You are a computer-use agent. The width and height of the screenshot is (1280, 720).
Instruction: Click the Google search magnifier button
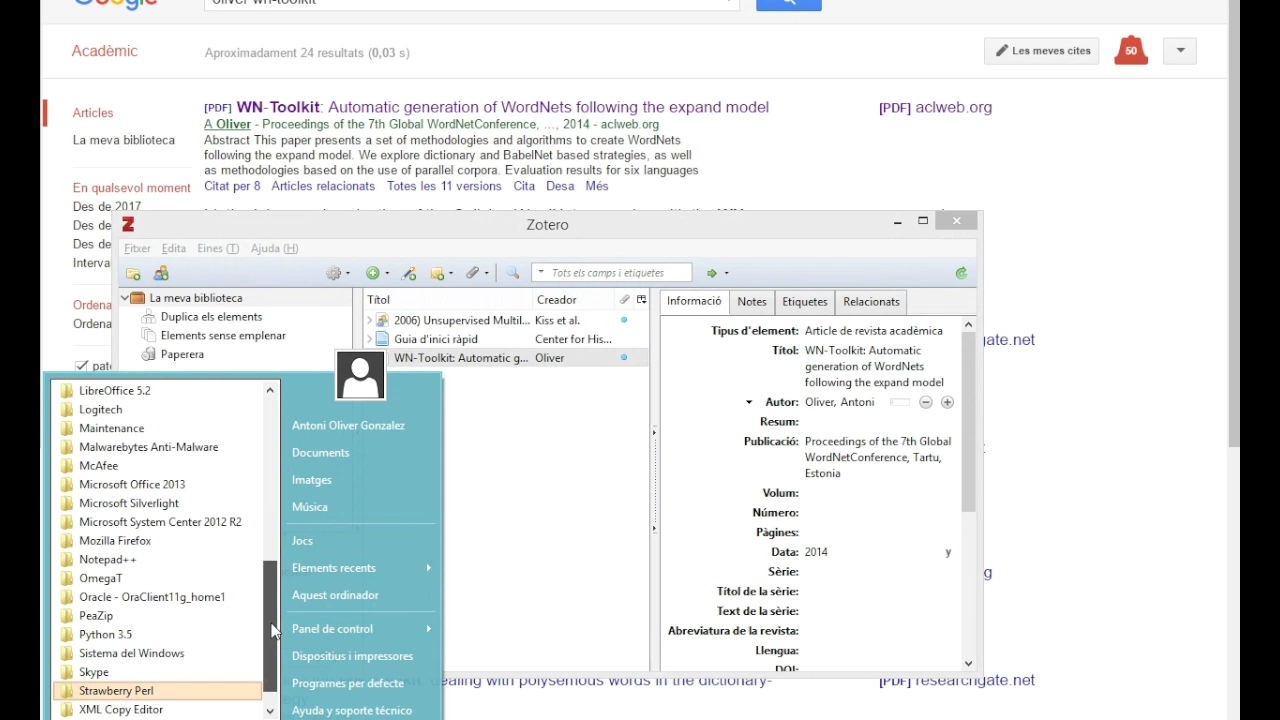pyautogui.click(x=788, y=4)
